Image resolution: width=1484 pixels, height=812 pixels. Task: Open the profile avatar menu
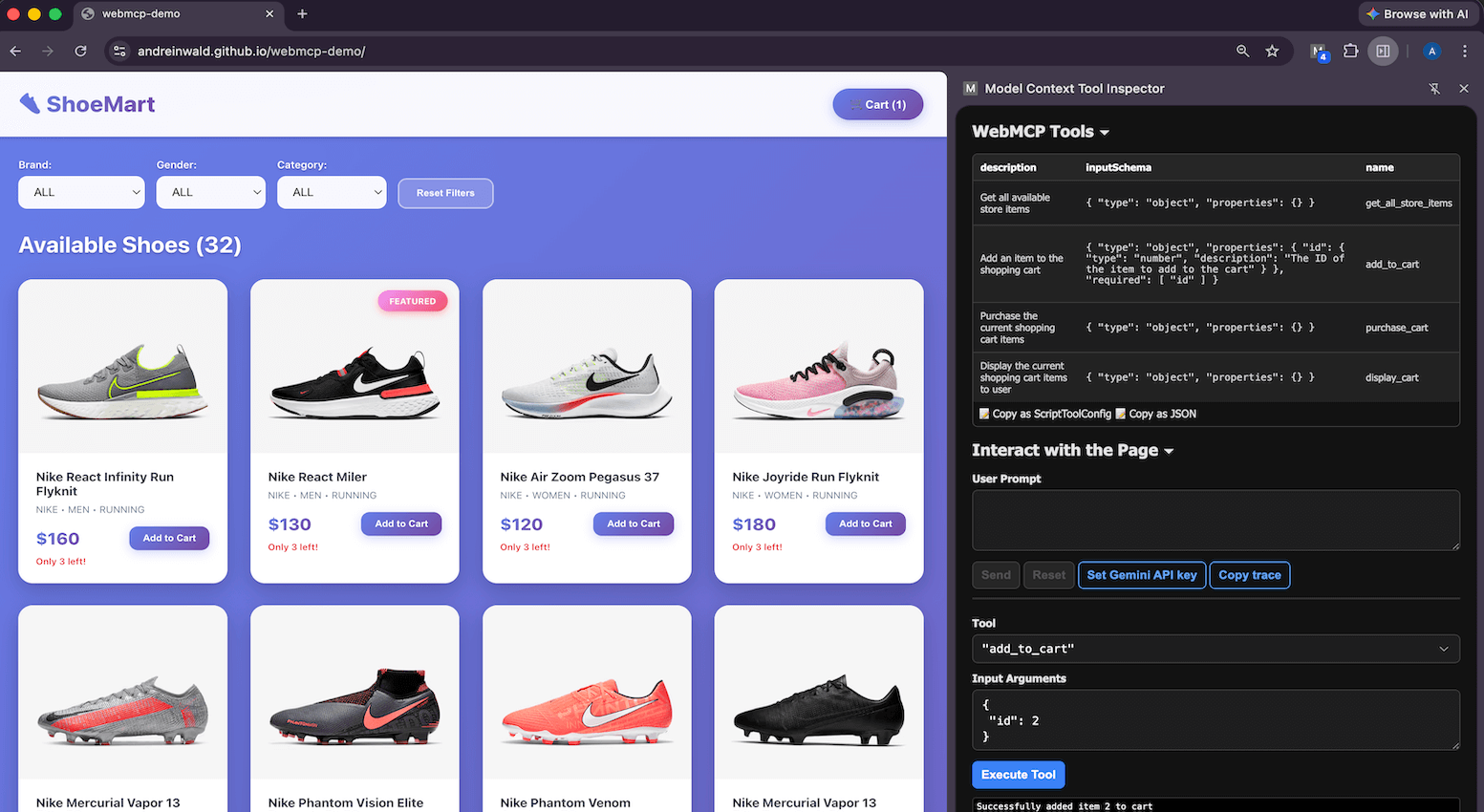[1431, 52]
